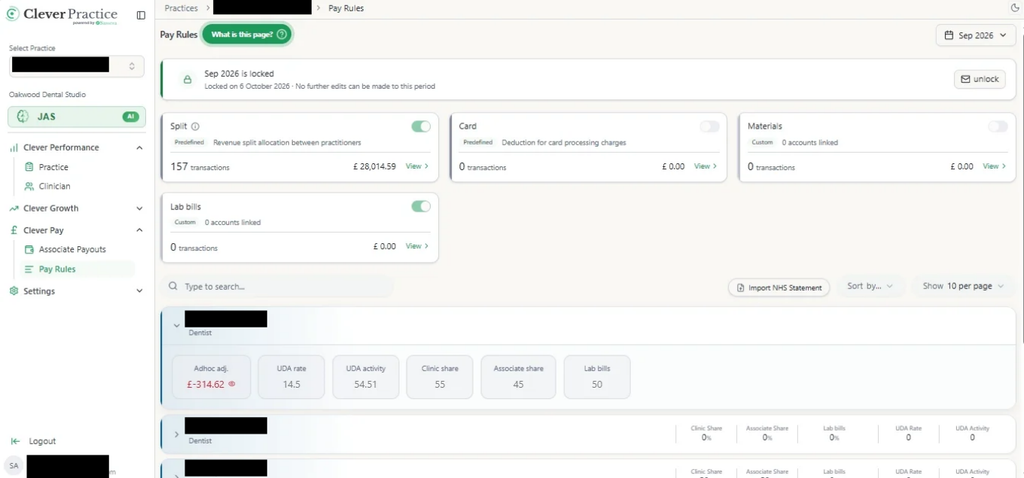
Task: Click the Practice clipboard icon
Action: click(29, 167)
